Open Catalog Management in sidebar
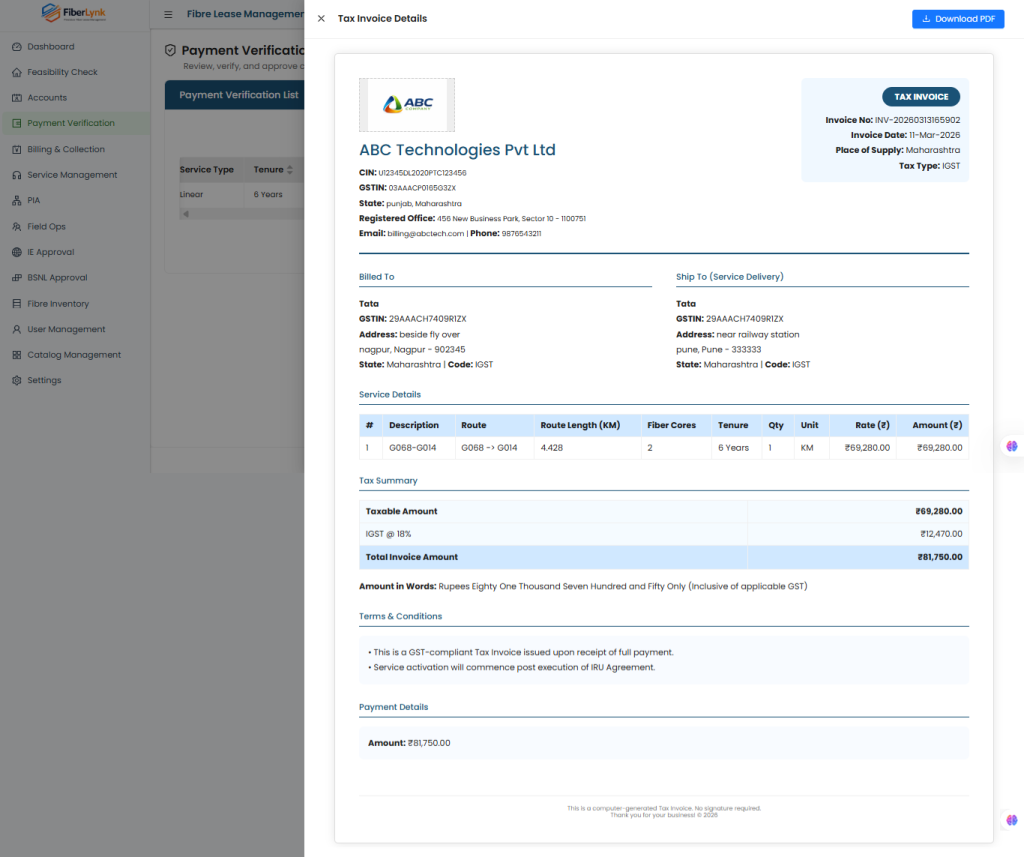 (73, 355)
